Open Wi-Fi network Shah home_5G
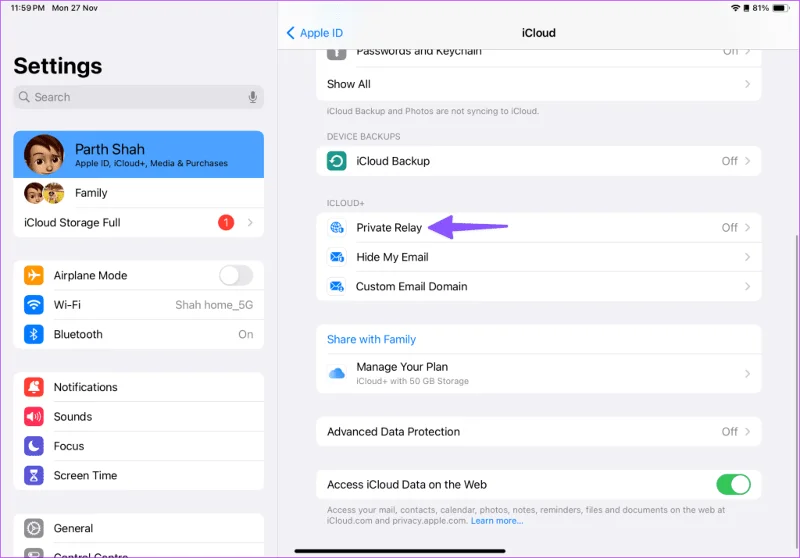This screenshot has height=558, width=800. (214, 305)
